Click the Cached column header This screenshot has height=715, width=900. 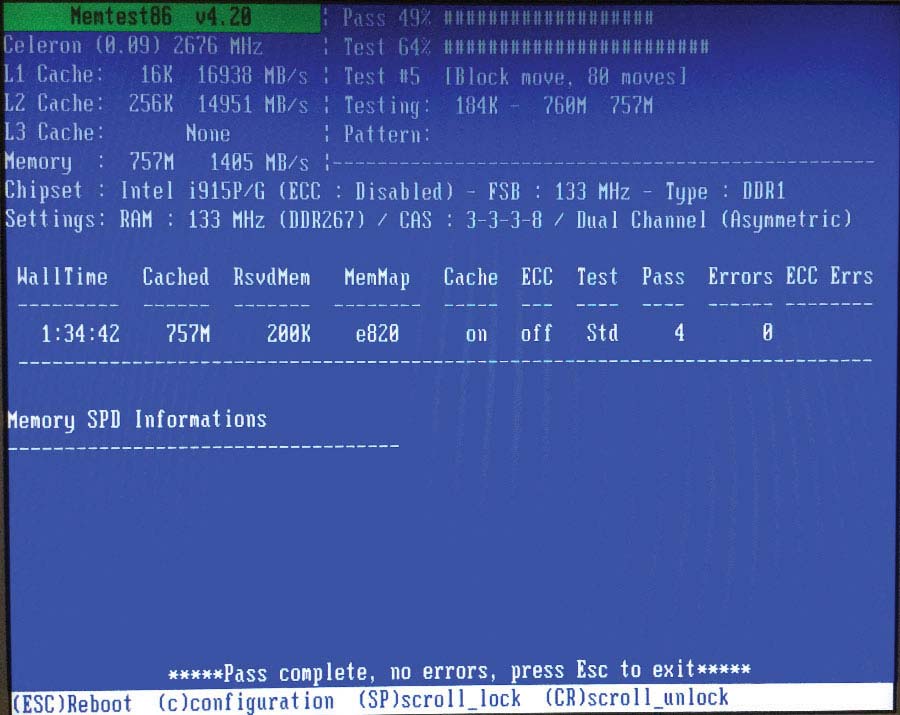(x=176, y=277)
